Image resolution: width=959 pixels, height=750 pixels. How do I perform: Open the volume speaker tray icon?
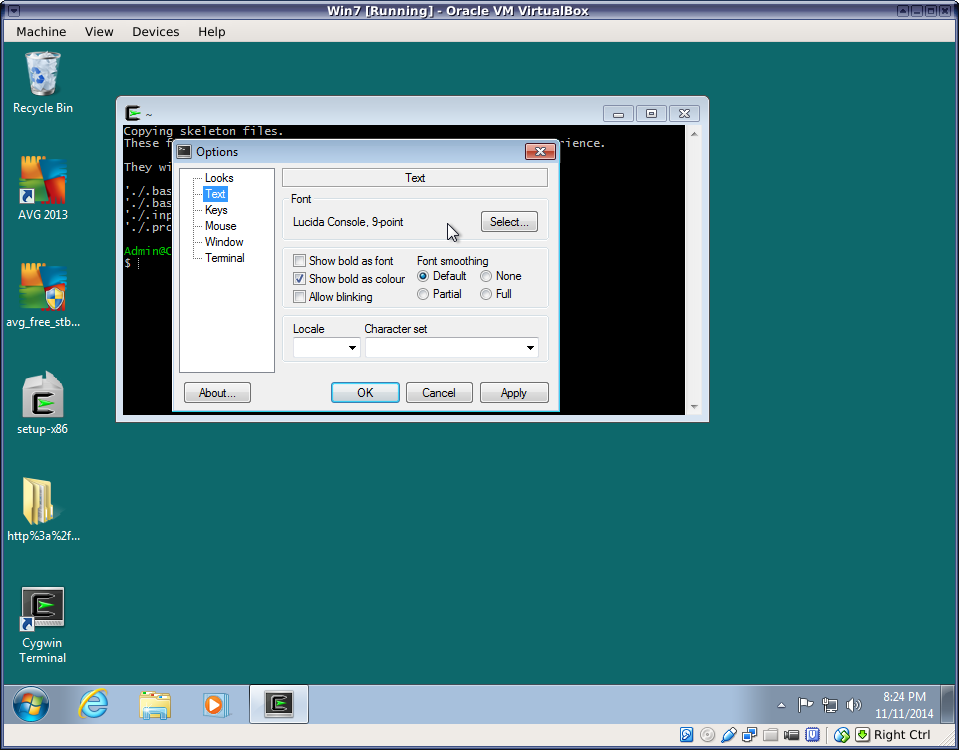tap(854, 705)
